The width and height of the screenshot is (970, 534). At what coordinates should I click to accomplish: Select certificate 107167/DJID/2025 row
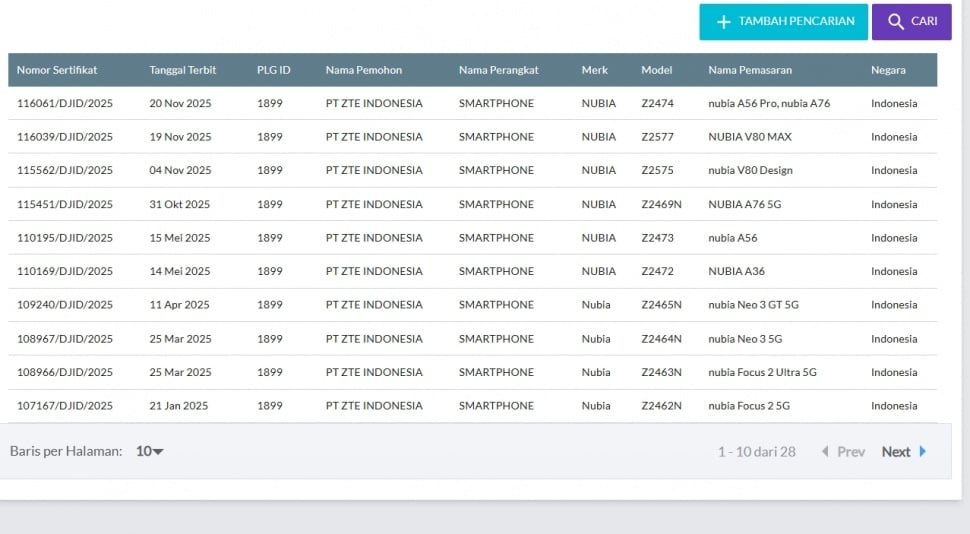[65, 406]
